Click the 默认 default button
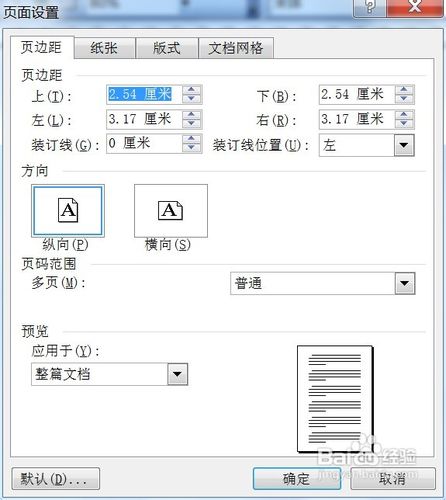 click(x=56, y=479)
